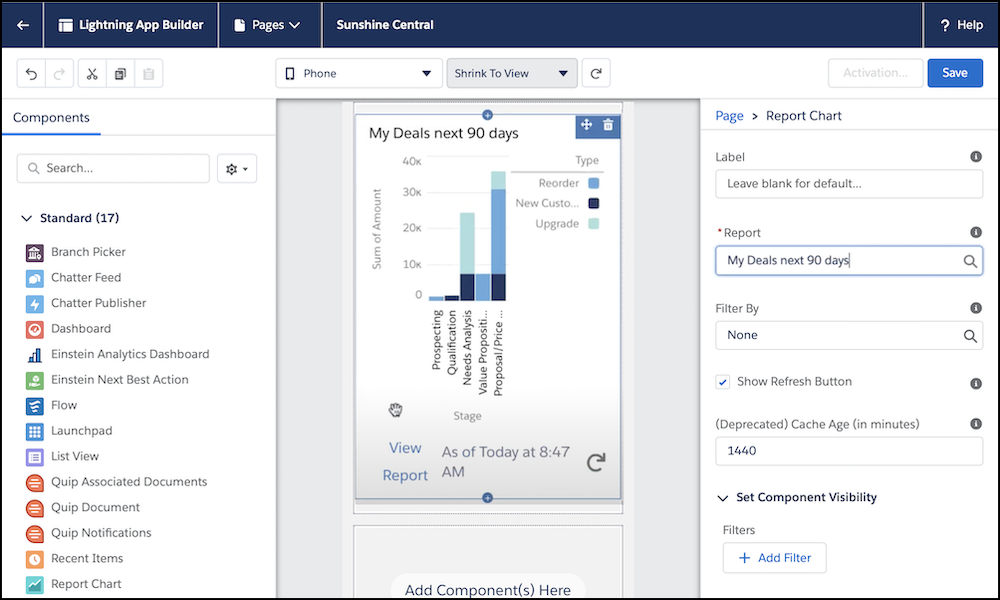Toggle the Einstein Next Best Action component
1000x600 pixels.
pos(34,379)
